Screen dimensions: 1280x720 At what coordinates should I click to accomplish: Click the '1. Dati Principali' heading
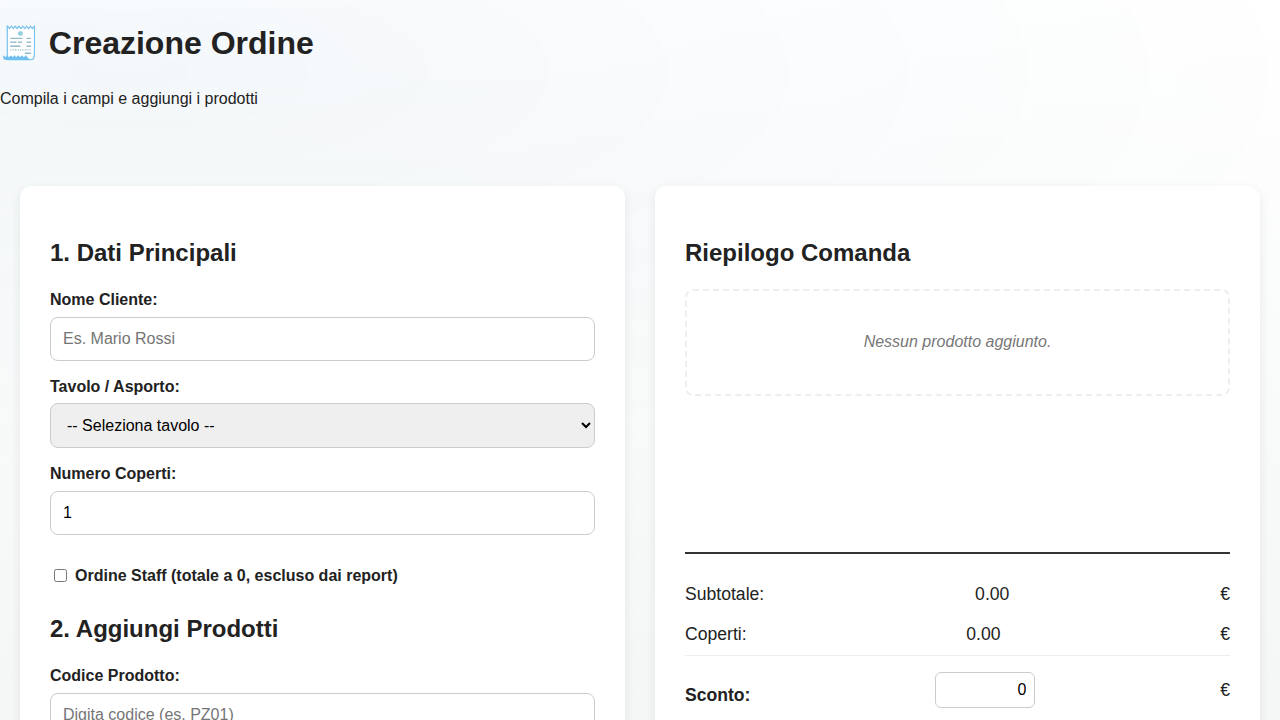(x=143, y=253)
